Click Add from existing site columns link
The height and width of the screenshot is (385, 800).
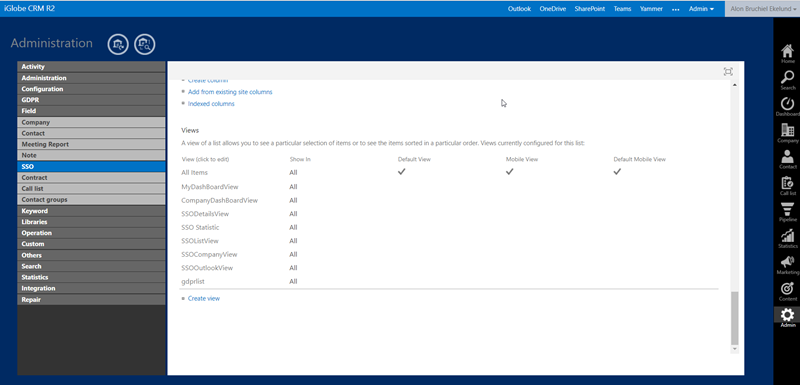tap(230, 92)
